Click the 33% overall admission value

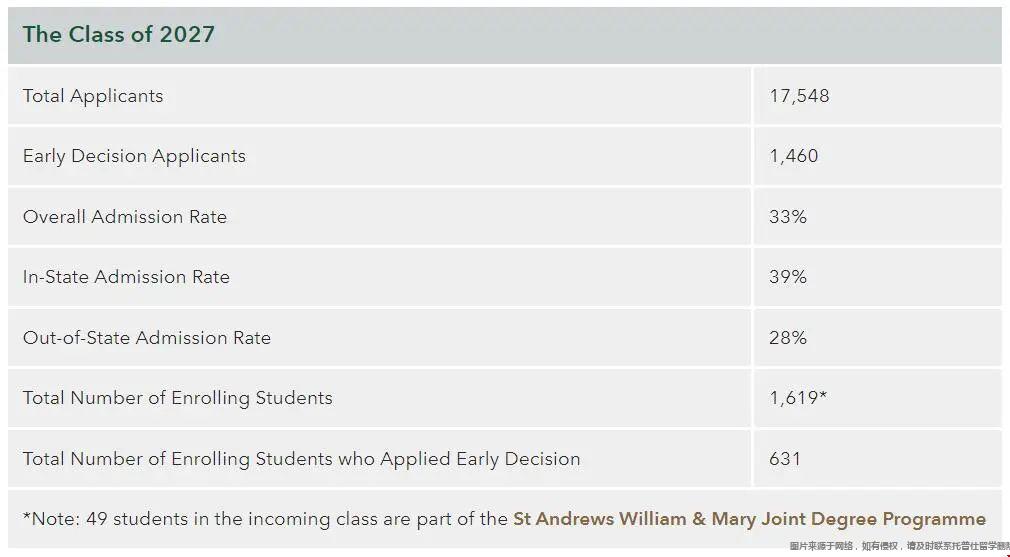(788, 217)
